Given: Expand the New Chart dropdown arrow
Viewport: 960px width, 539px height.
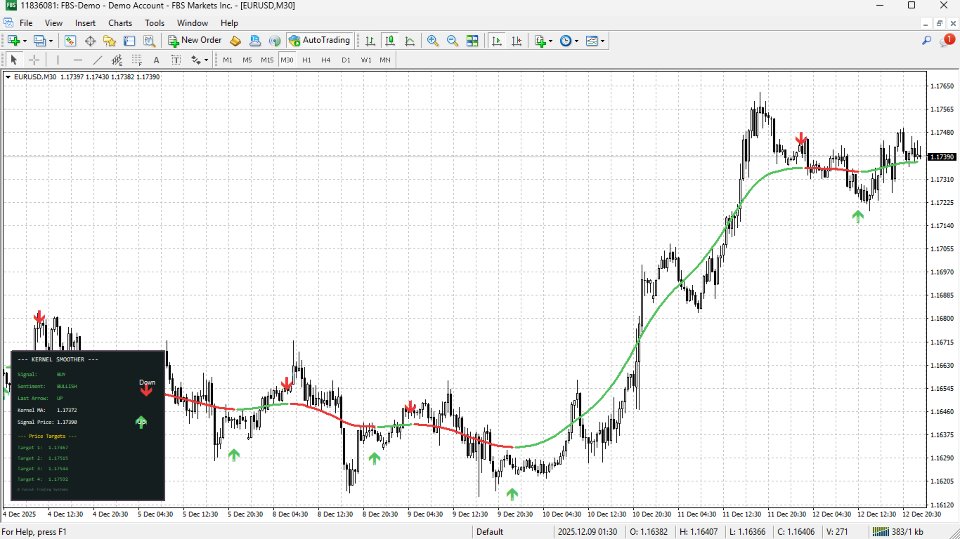Looking at the screenshot, I should click(x=24, y=41).
